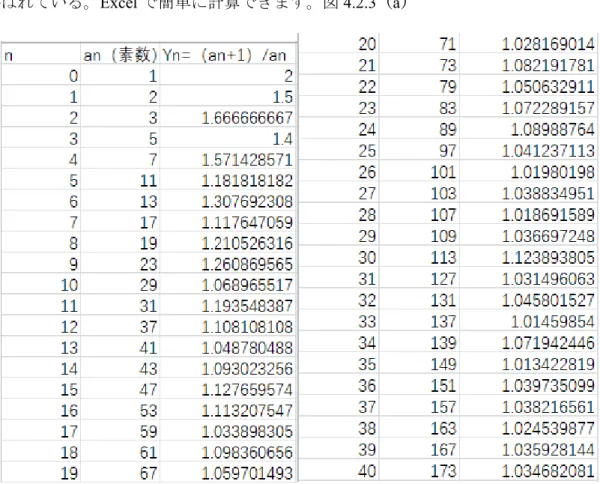600x484 pixels.
Task: Click the cell 1.113207547
Action: [x=228, y=410]
